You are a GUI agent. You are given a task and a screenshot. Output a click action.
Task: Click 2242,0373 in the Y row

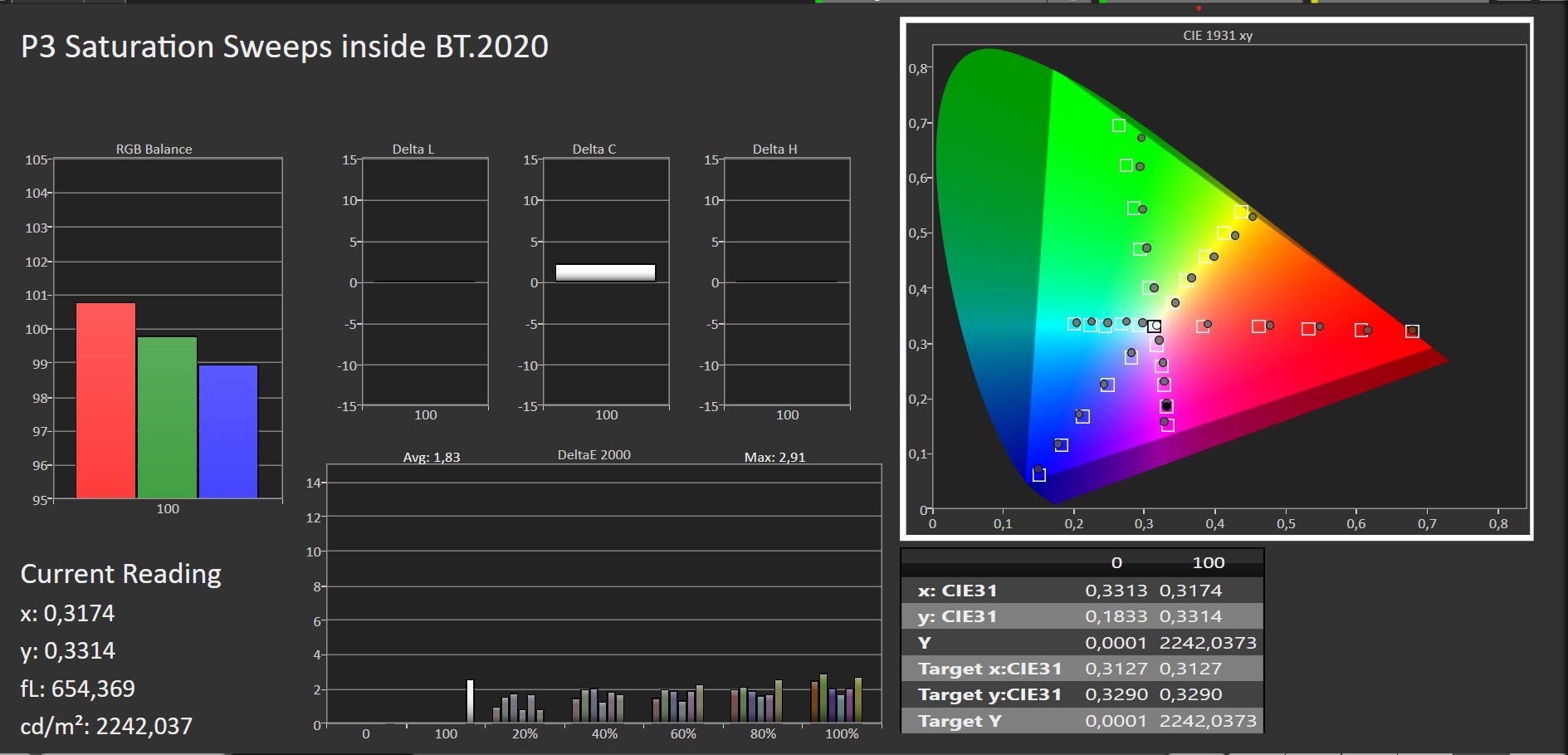click(x=1208, y=643)
